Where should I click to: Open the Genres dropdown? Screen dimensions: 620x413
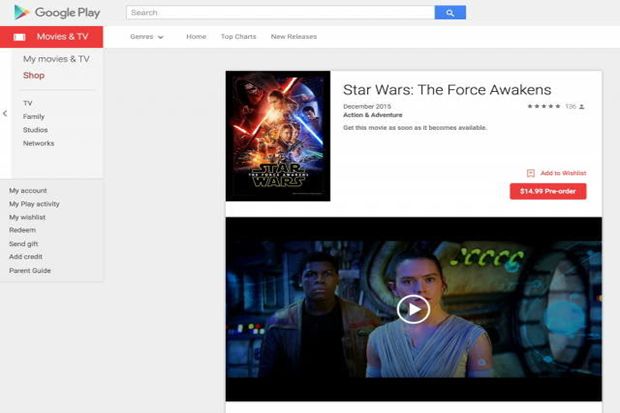point(147,37)
